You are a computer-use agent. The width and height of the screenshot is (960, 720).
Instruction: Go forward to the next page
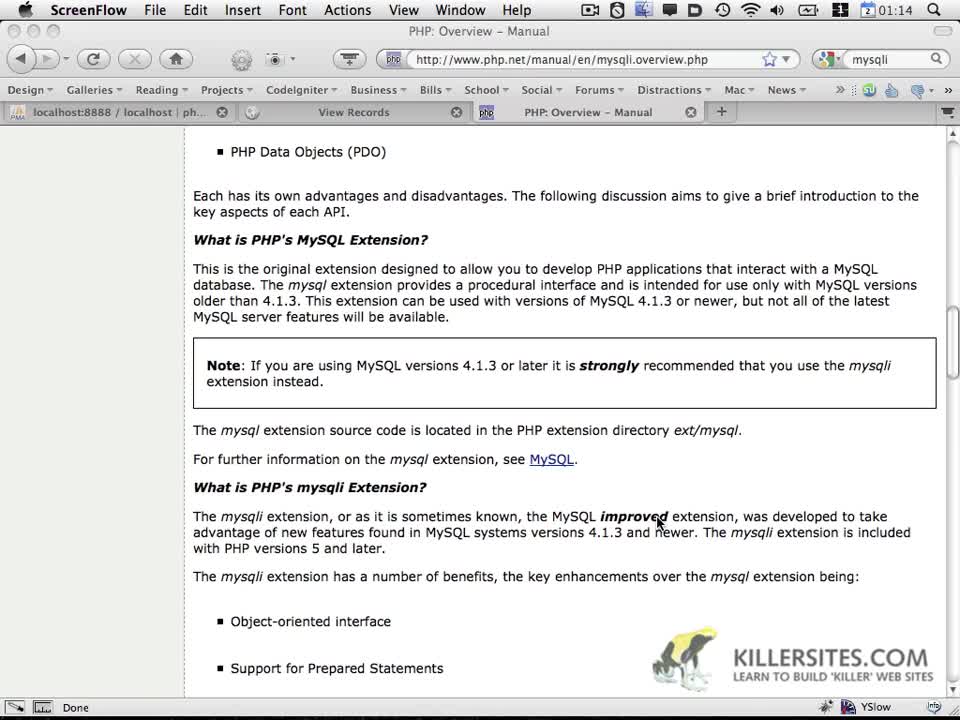[x=47, y=59]
